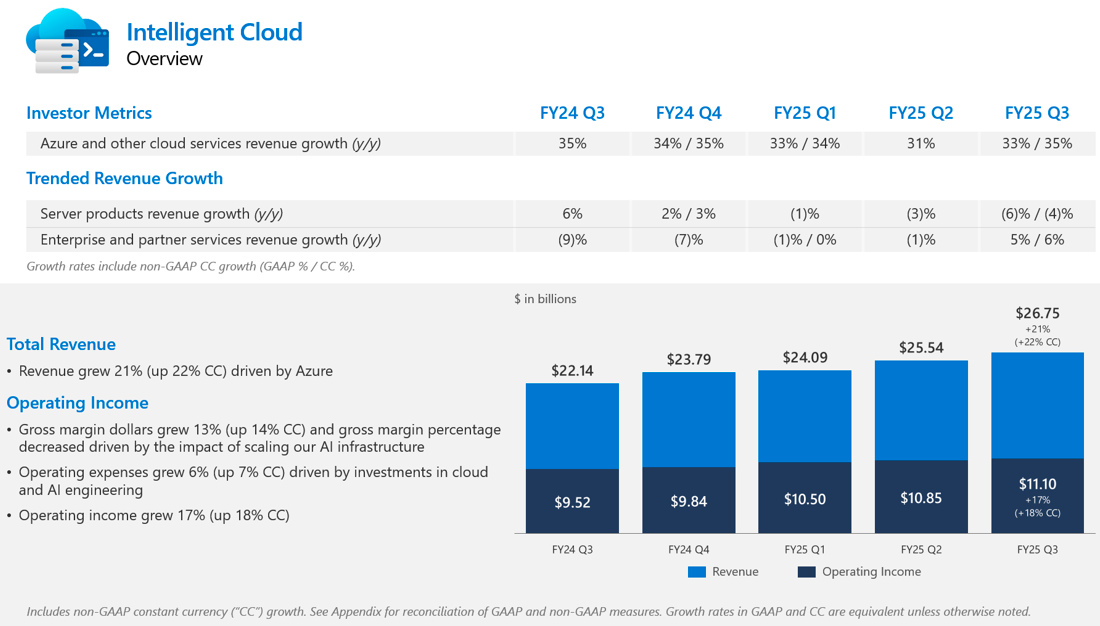Select the Total Revenue heading
The height and width of the screenshot is (626, 1100).
coord(61,345)
